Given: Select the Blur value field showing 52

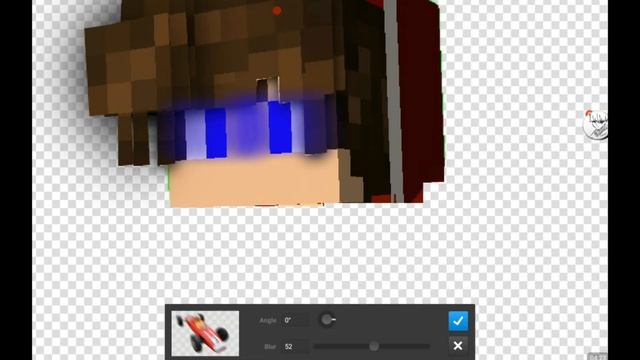Looking at the screenshot, I should pyautogui.click(x=296, y=347).
